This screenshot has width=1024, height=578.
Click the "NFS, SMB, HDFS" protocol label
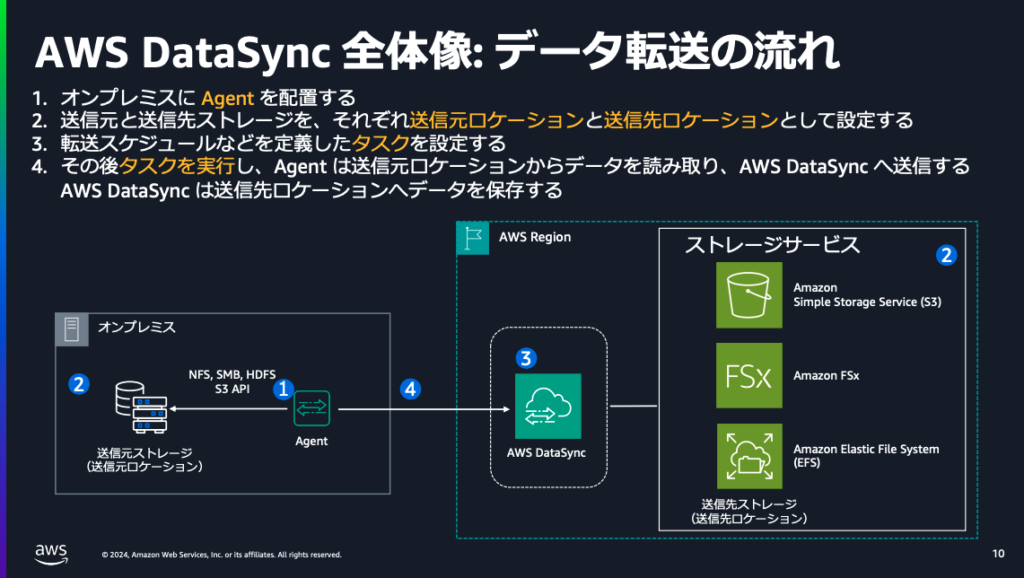click(x=232, y=375)
